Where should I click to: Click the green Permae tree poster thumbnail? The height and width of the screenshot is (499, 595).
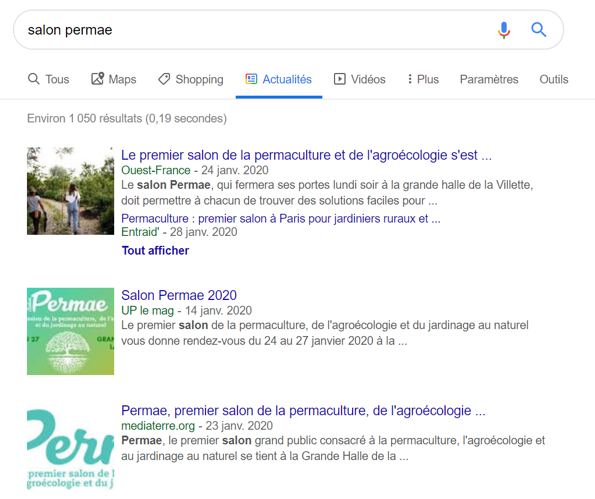click(70, 331)
